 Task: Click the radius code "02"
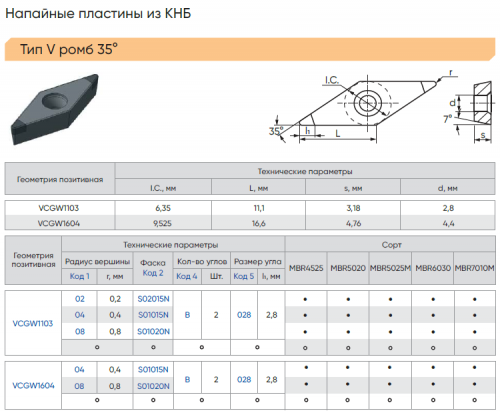(80, 299)
